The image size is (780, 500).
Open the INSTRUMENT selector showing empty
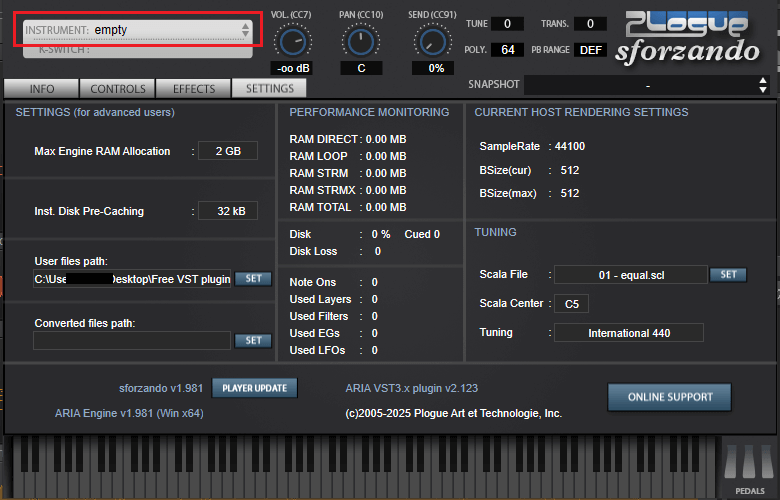point(137,30)
